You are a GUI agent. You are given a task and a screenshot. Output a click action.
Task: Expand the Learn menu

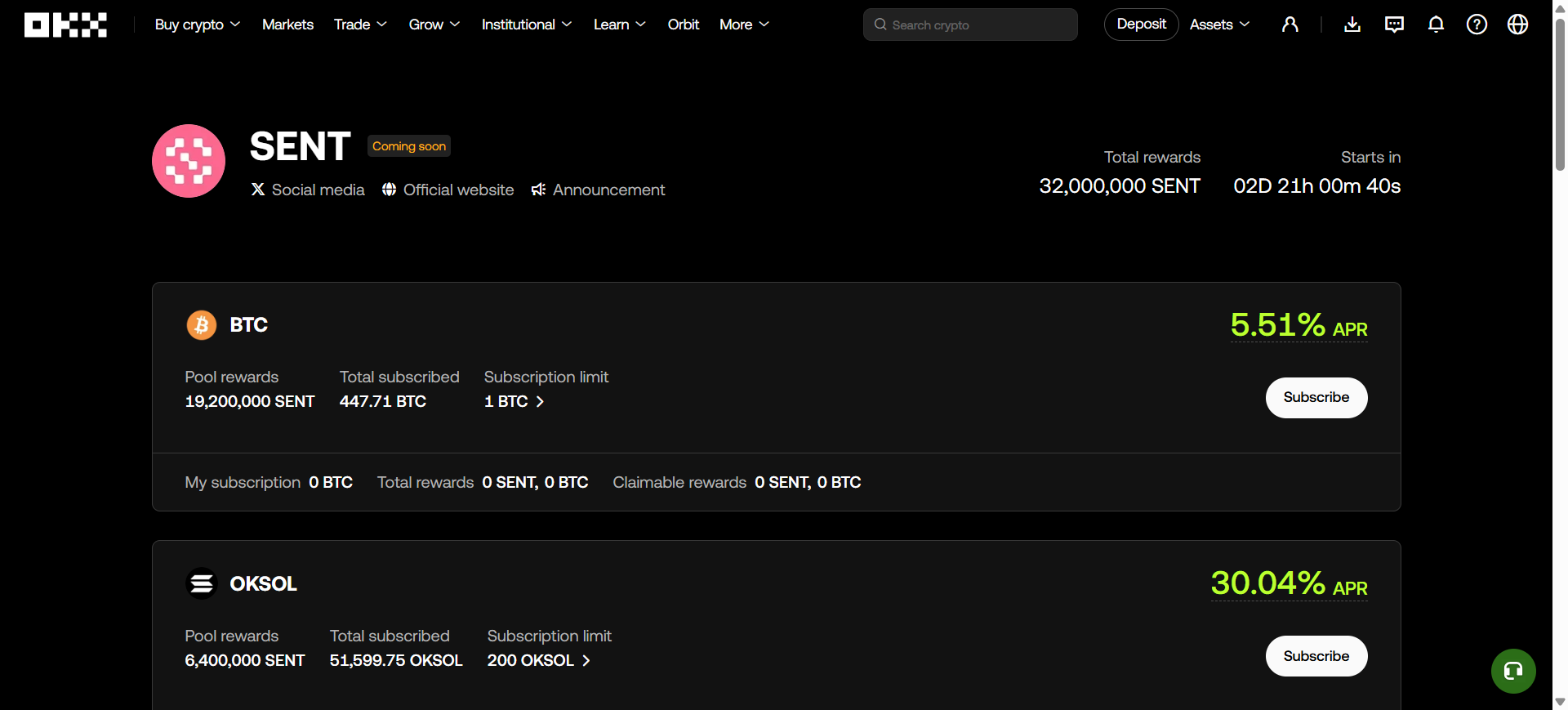coord(620,25)
